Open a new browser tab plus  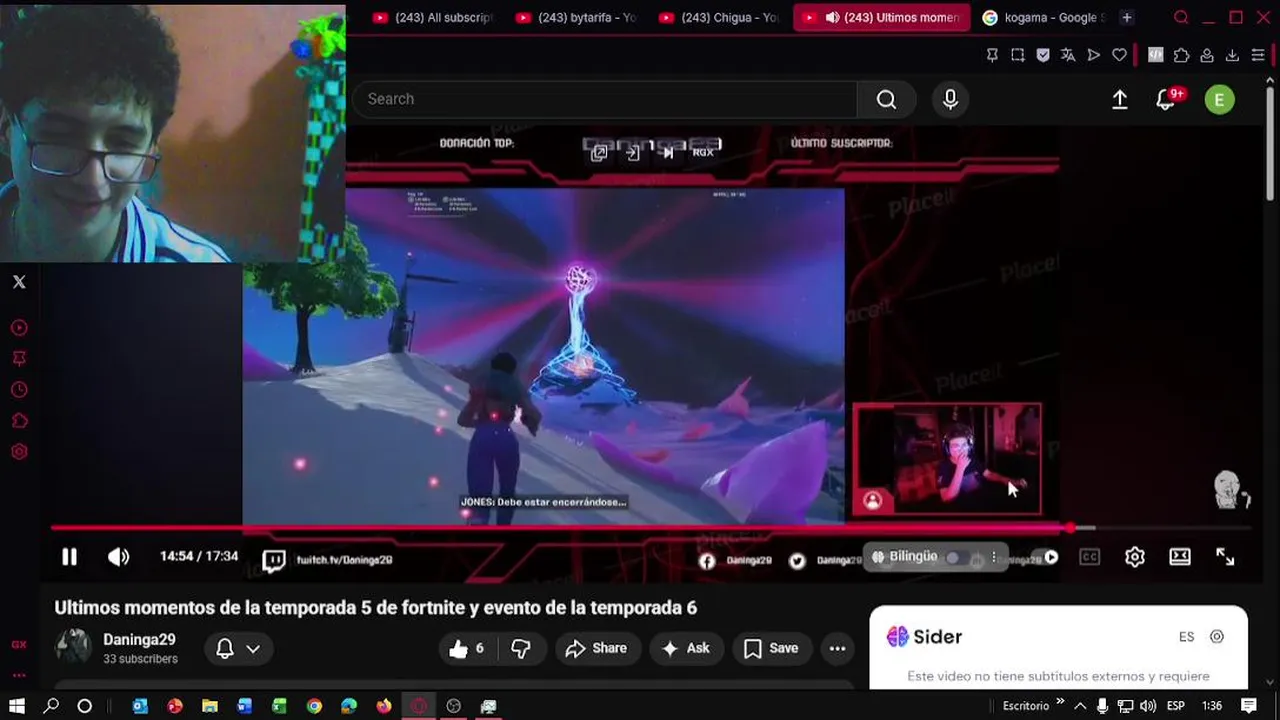(1127, 17)
